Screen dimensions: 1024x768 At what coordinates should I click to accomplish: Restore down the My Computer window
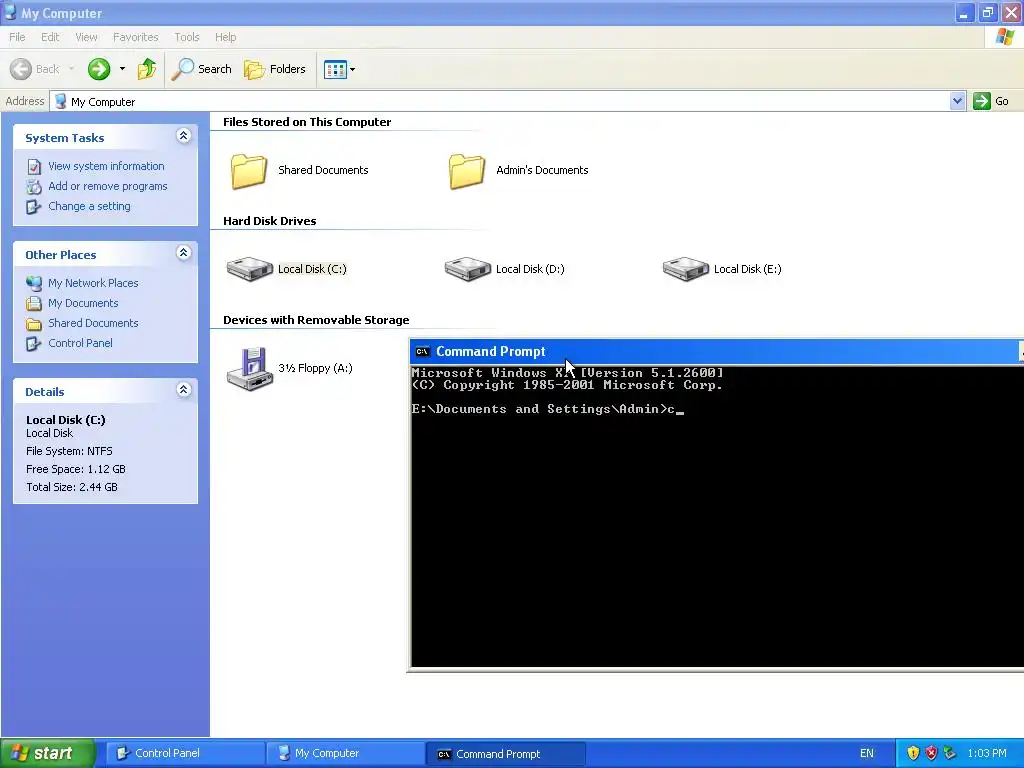[988, 12]
